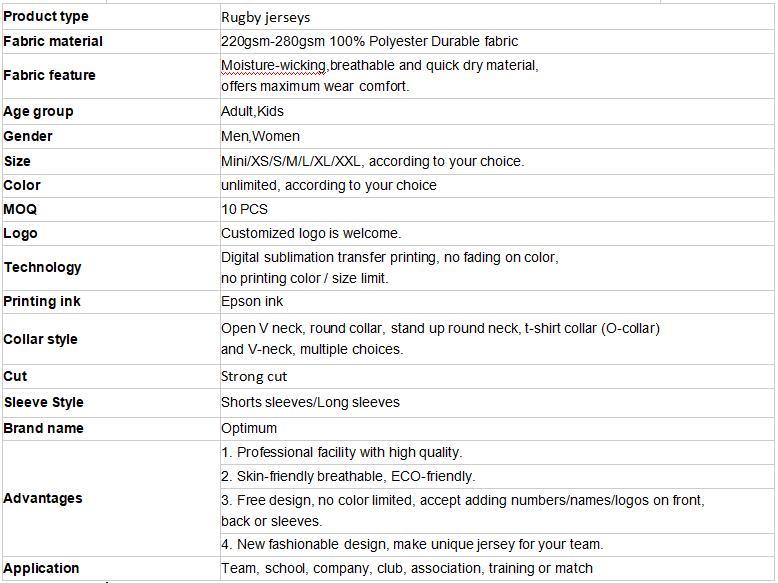Image resolution: width=778 pixels, height=583 pixels.
Task: Select the Technology label cell
Action: 111,268
